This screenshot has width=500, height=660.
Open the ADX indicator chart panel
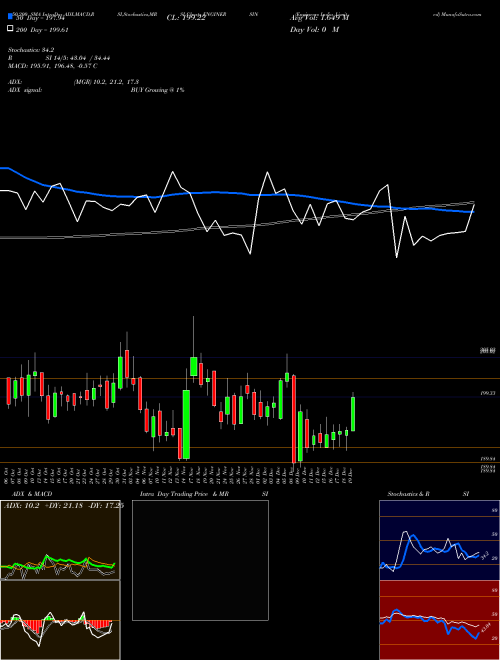(x=60, y=540)
